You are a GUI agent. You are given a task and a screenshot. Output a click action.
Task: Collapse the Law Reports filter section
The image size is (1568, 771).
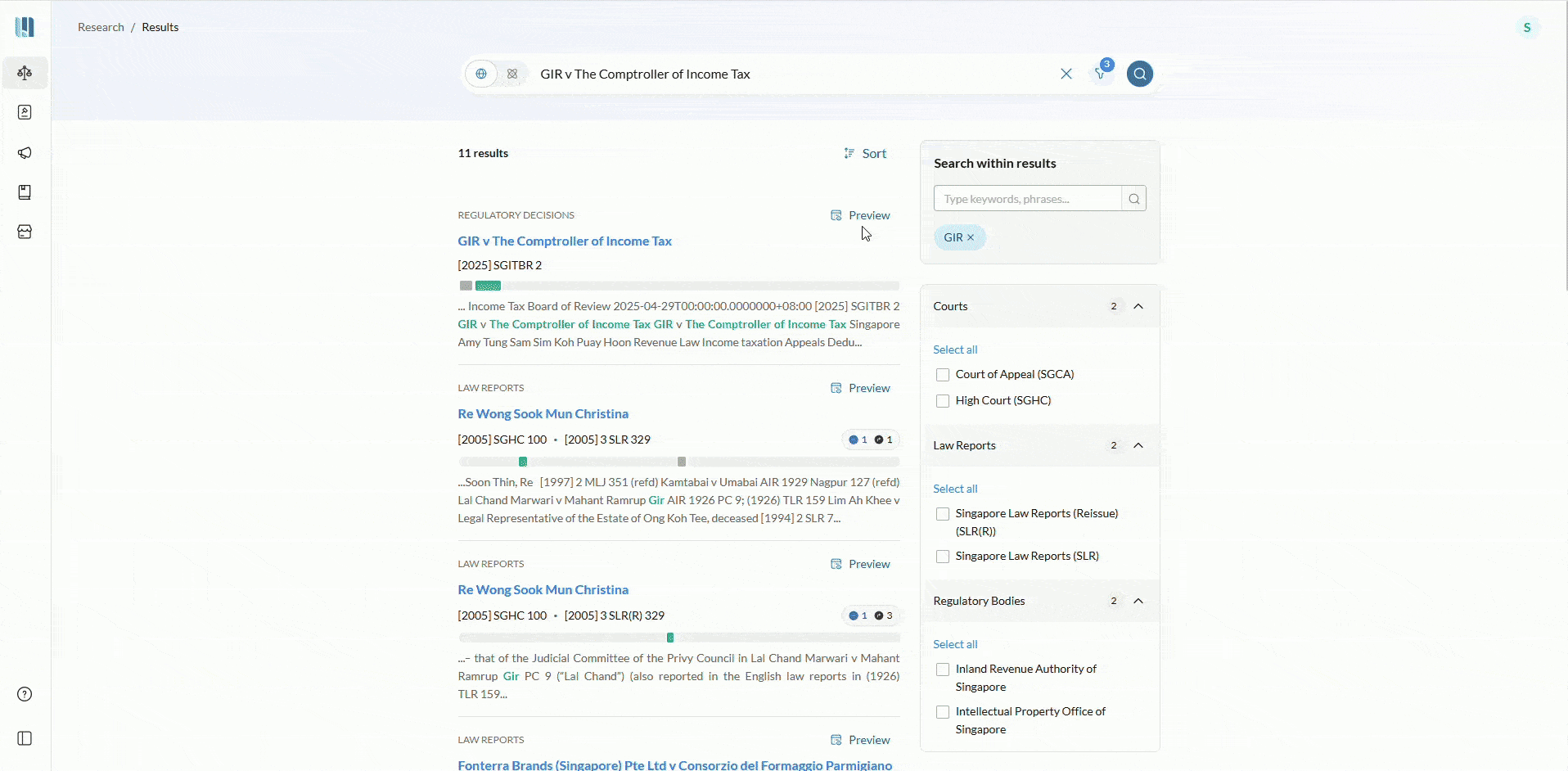(1138, 445)
